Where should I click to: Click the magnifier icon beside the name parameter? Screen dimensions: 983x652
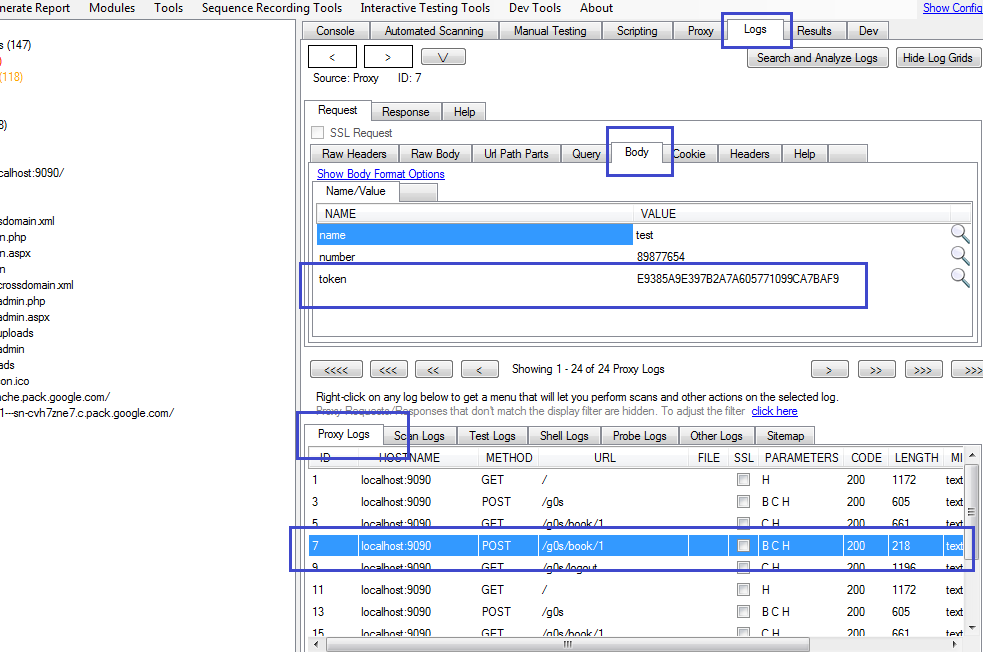(x=960, y=233)
